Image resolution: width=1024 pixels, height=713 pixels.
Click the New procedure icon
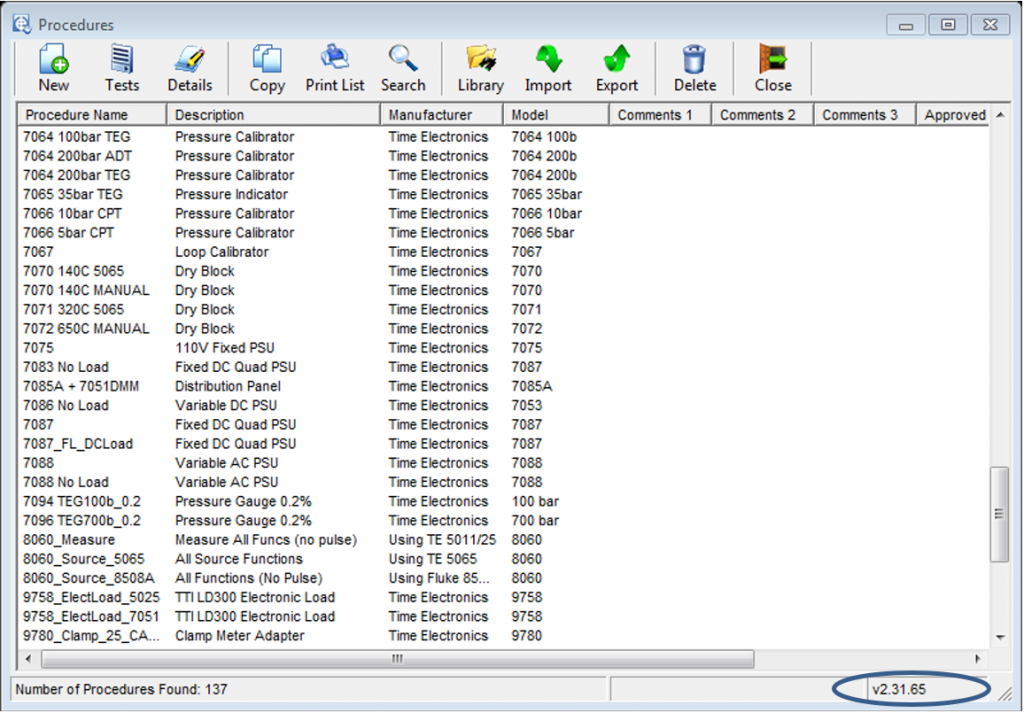[53, 60]
